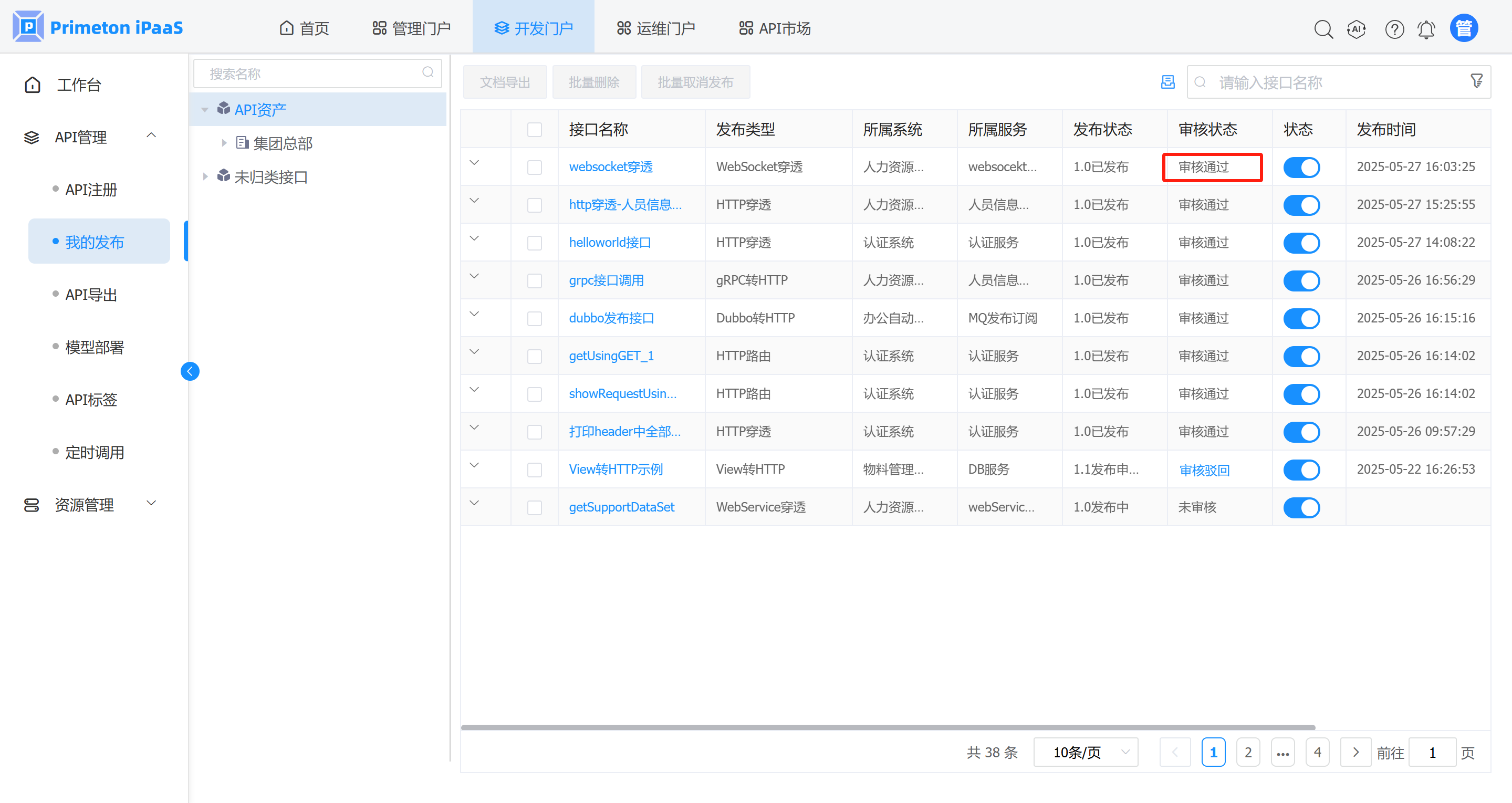Click the global search magnifier icon
Image resolution: width=1512 pixels, height=803 pixels.
pyautogui.click(x=1323, y=29)
